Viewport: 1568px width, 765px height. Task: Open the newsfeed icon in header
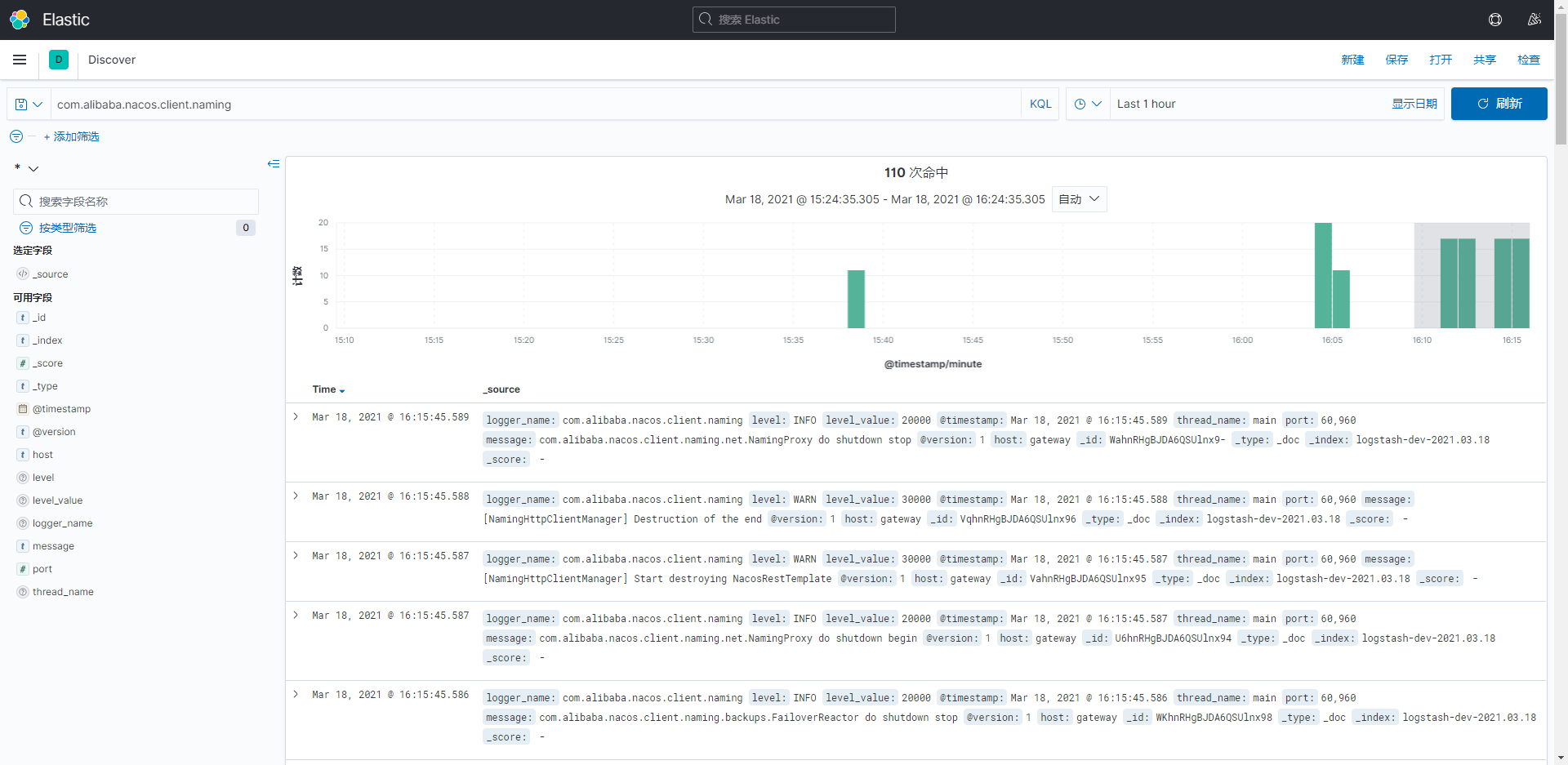click(x=1535, y=20)
